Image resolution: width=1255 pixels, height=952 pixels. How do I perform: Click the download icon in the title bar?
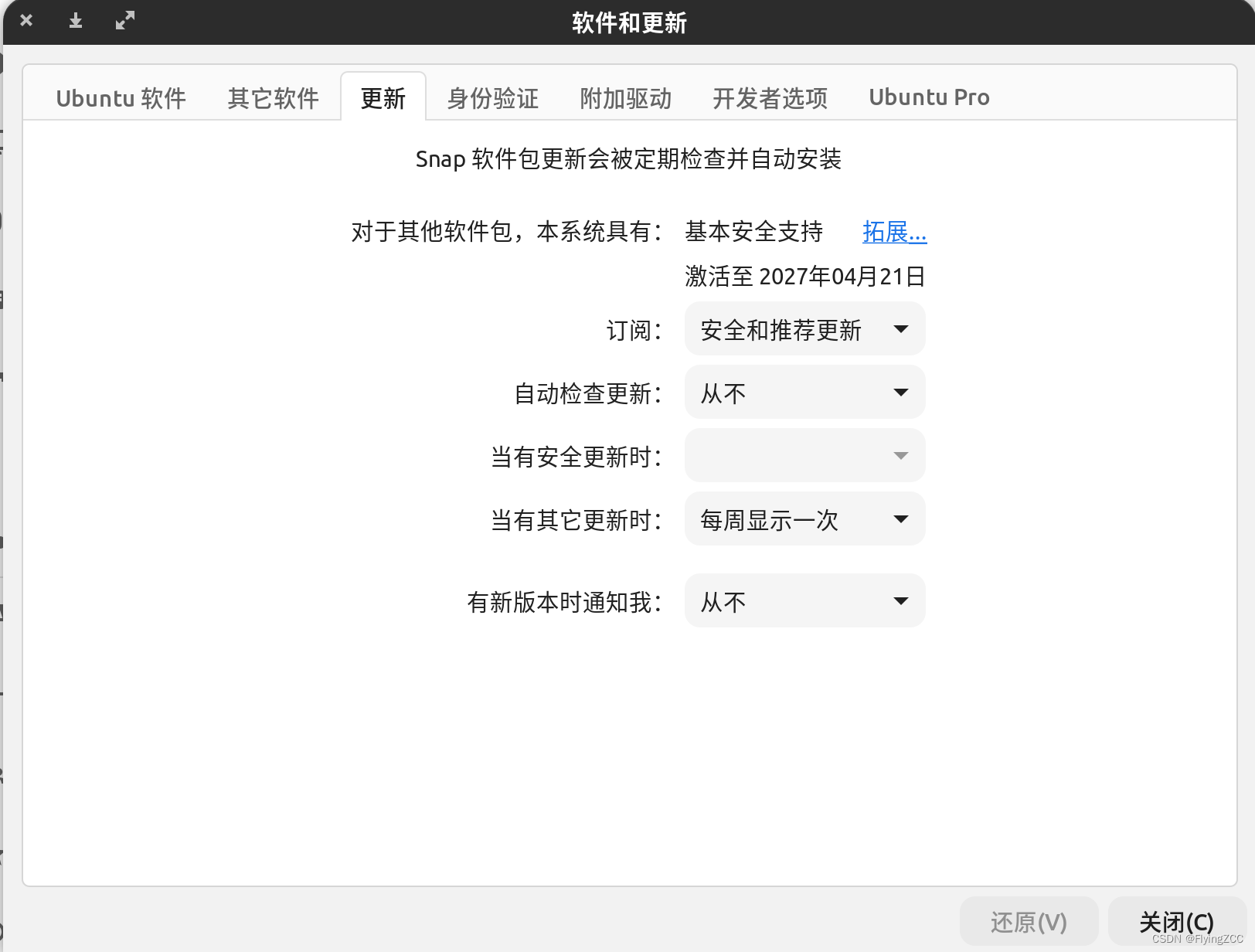point(75,21)
